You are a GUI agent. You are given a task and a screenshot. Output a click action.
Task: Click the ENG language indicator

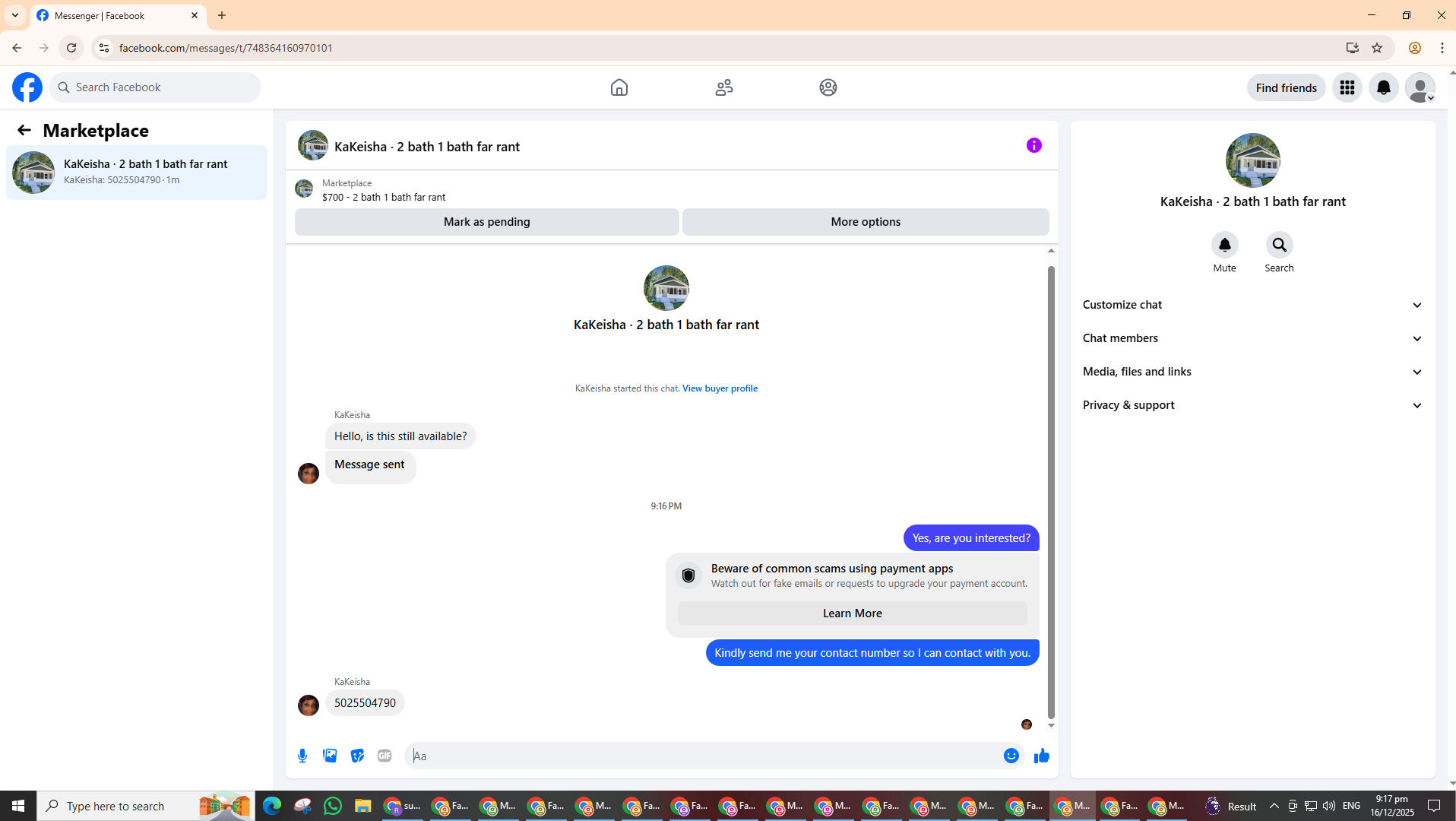1352,806
